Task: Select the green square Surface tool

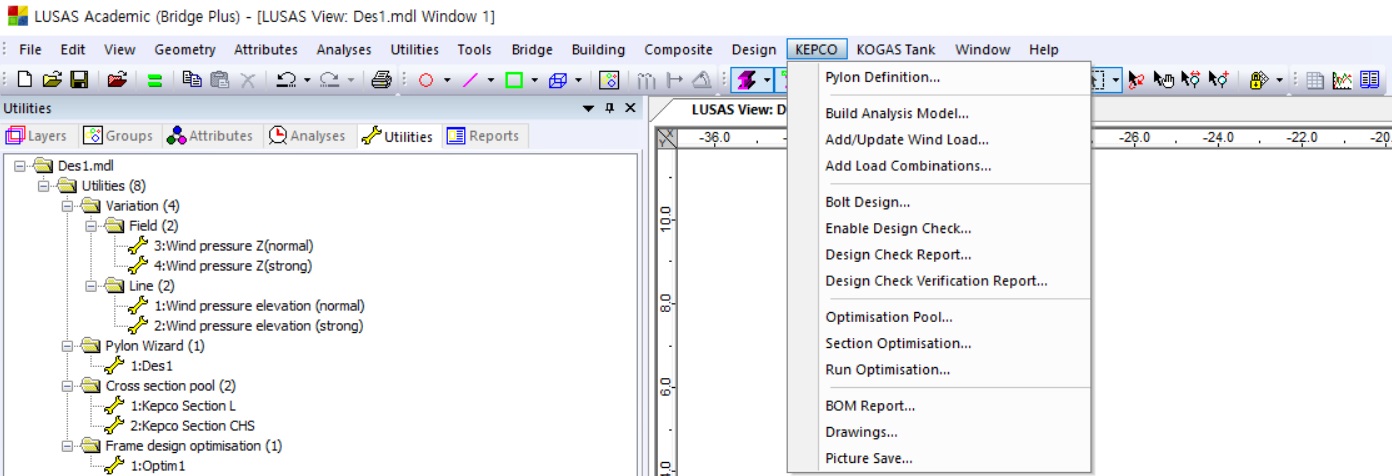Action: point(514,80)
